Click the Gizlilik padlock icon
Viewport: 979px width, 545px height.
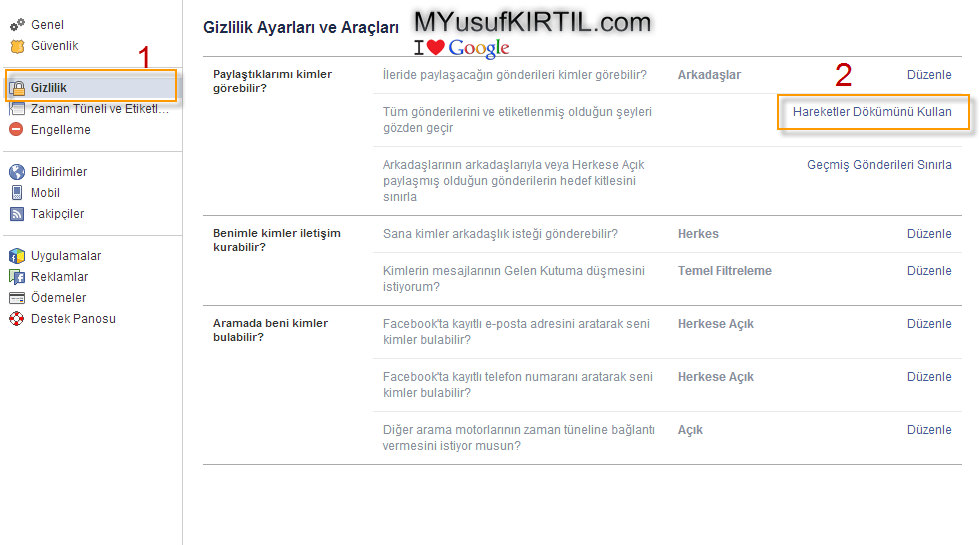17,88
